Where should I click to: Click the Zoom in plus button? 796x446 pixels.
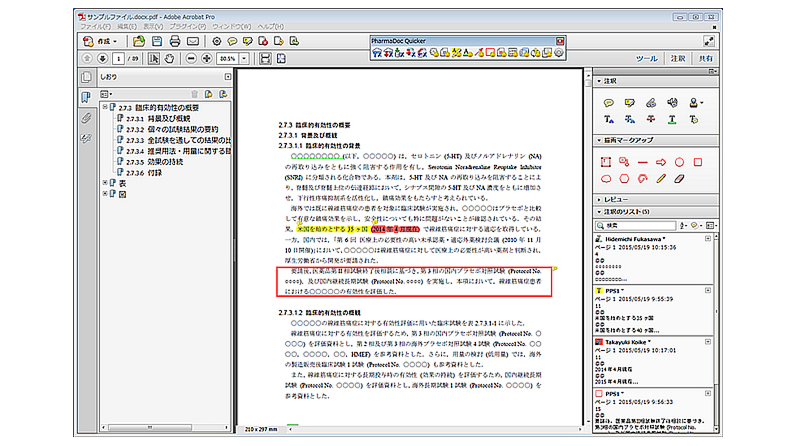click(204, 59)
